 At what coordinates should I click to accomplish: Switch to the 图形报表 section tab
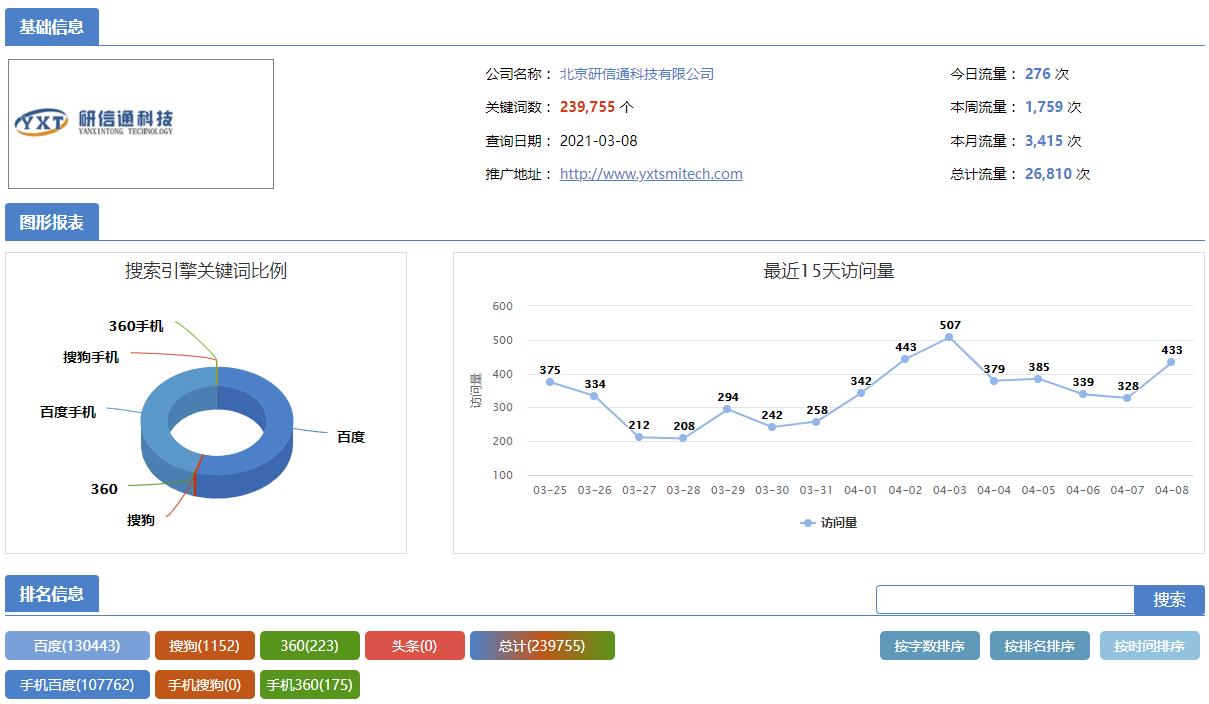pyautogui.click(x=53, y=222)
